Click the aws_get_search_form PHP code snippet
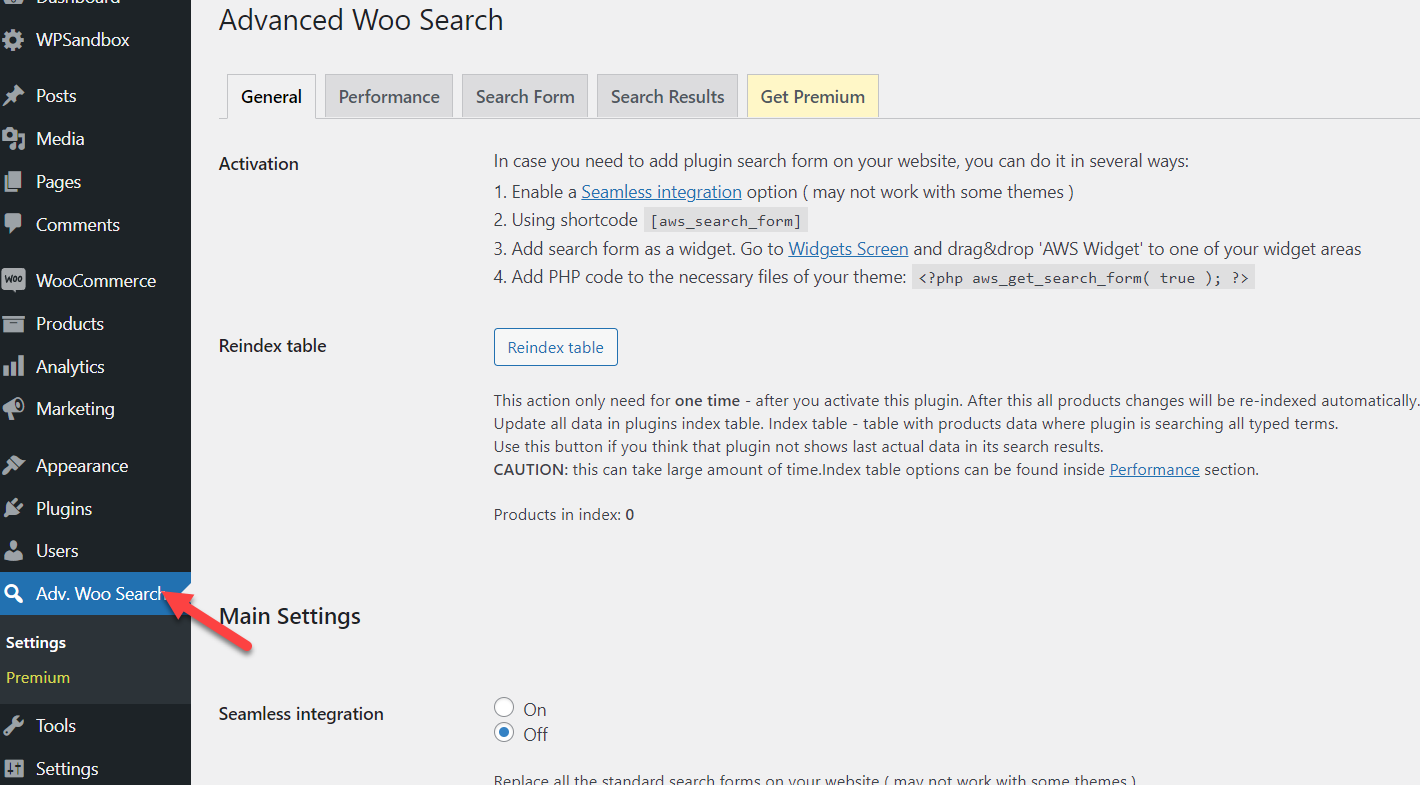Image resolution: width=1420 pixels, height=785 pixels. pos(1083,278)
